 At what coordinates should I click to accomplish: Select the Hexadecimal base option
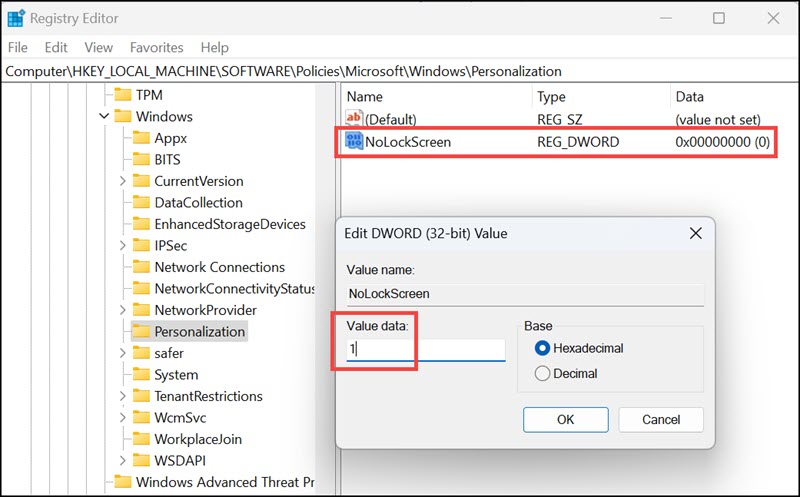pyautogui.click(x=542, y=348)
